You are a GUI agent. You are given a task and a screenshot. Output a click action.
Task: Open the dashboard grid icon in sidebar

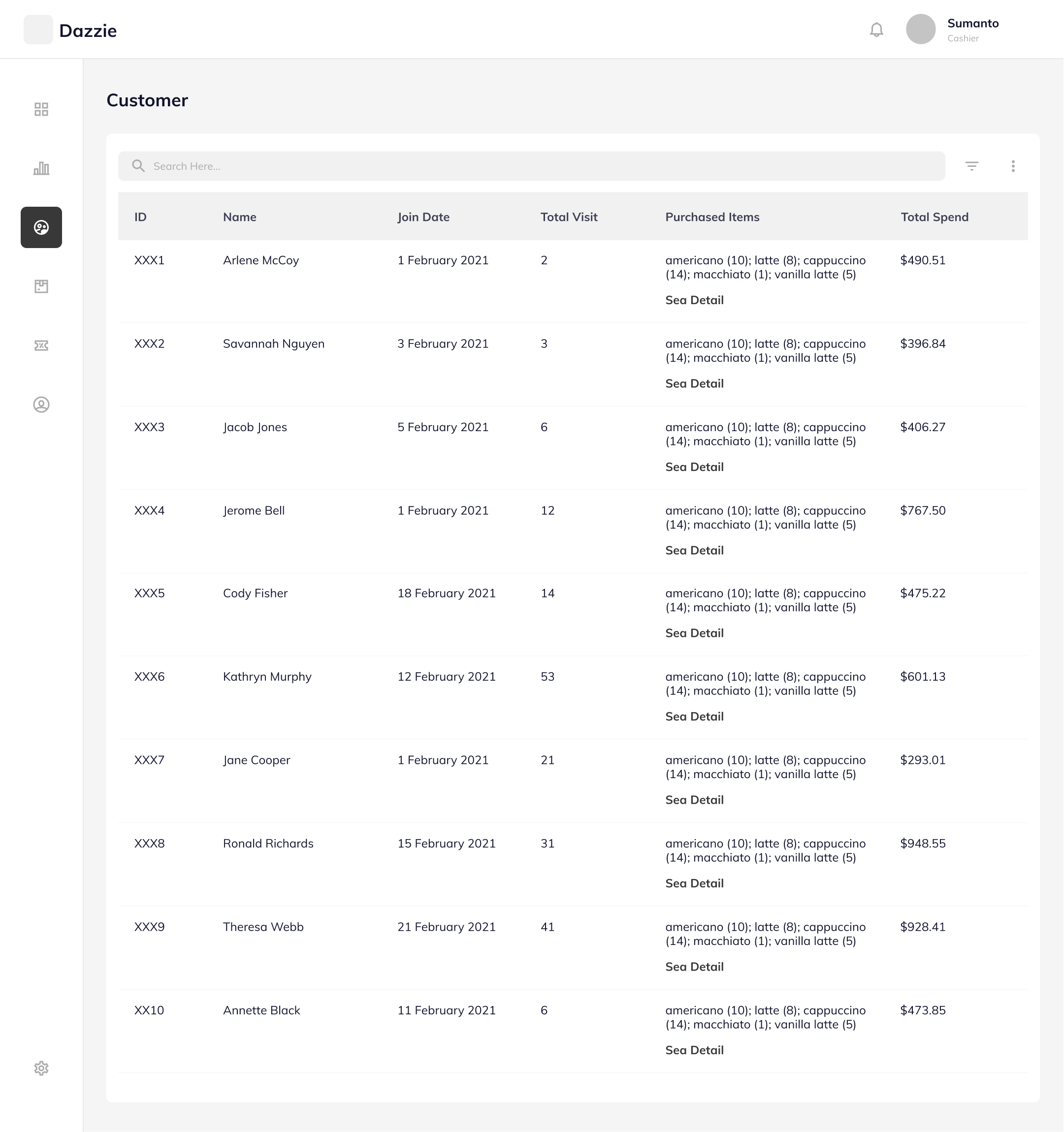41,109
